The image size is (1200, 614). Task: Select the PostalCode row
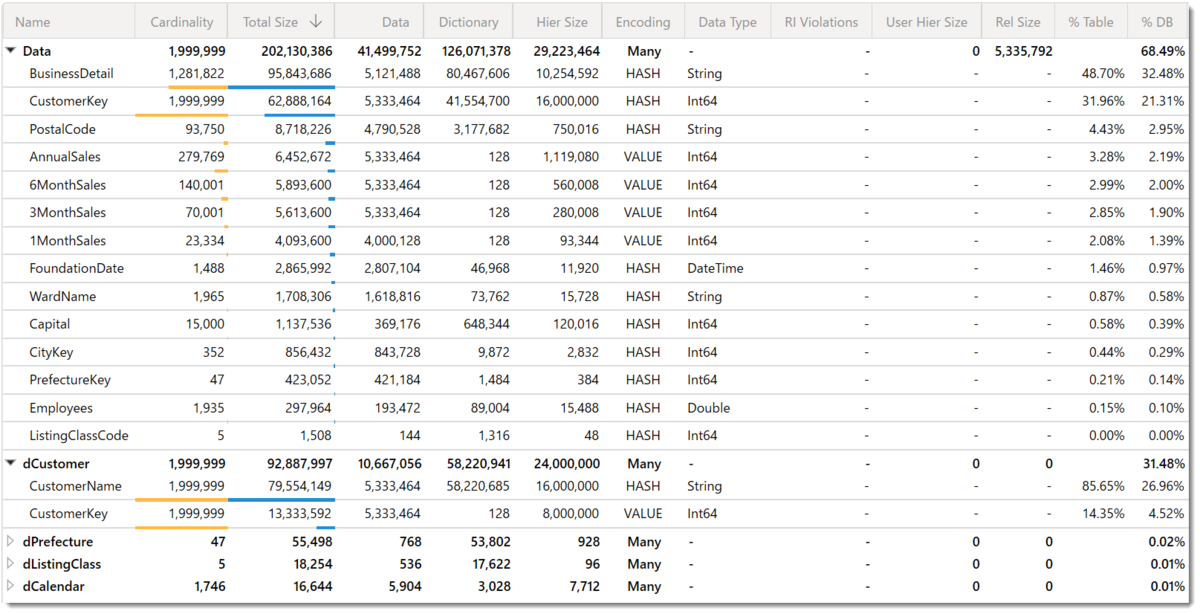click(598, 129)
